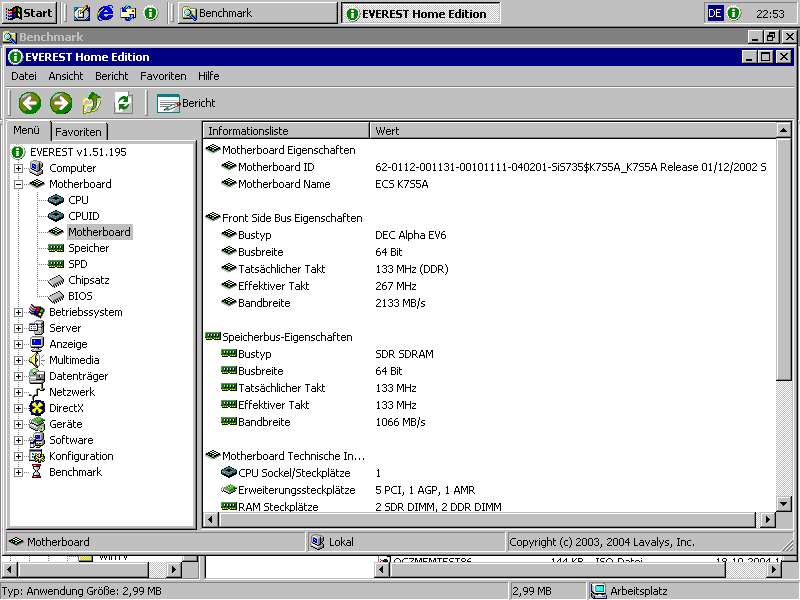800x600 pixels.
Task: Click the 2133 MB/s Bandbreite value
Action: [x=401, y=303]
